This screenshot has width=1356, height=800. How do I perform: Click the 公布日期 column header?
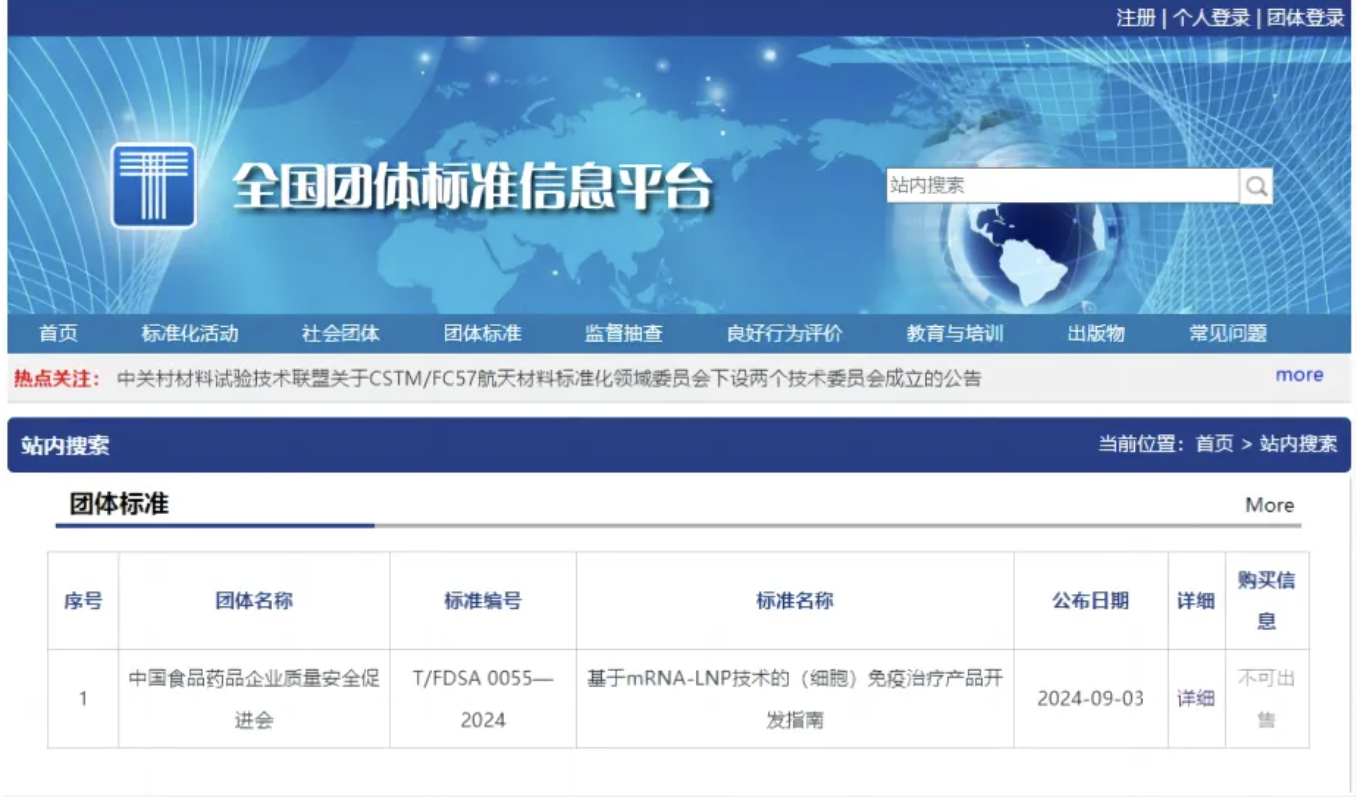tap(1091, 601)
